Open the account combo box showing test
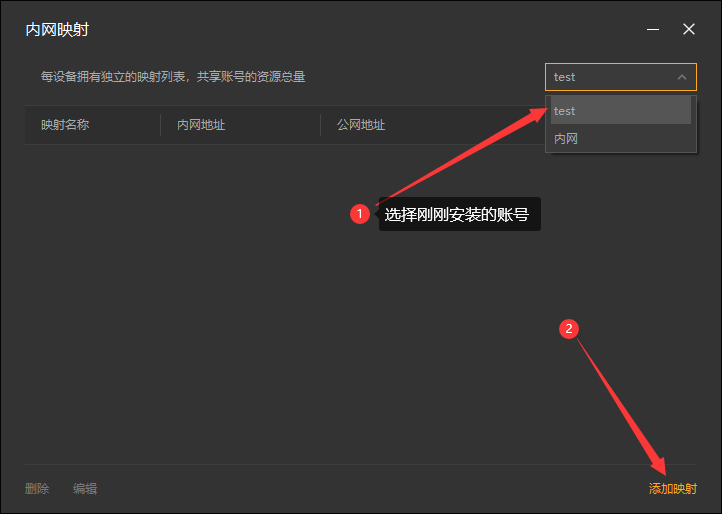This screenshot has width=722, height=514. tap(610, 77)
